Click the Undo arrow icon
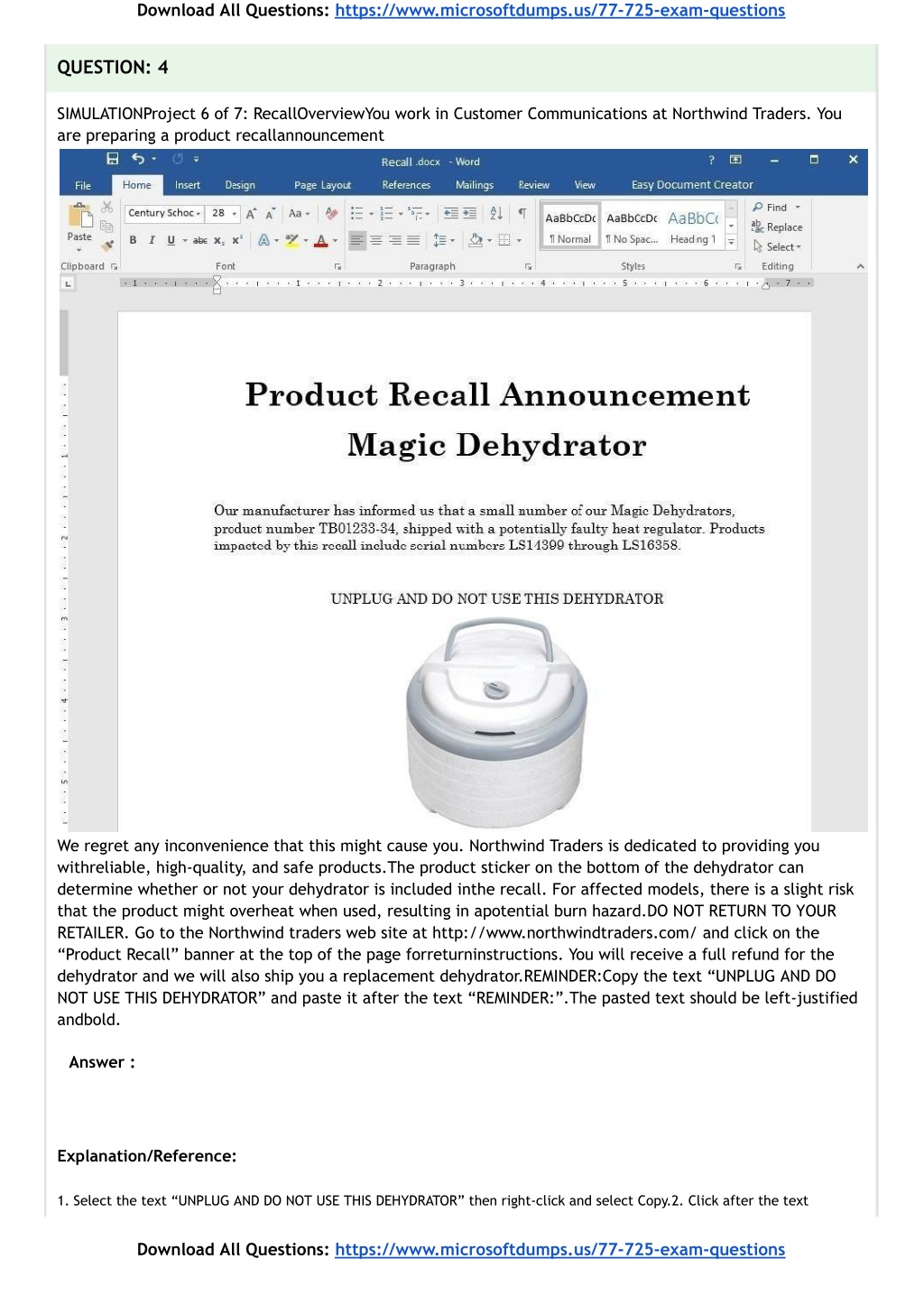The height and width of the screenshot is (1305, 924). click(138, 159)
